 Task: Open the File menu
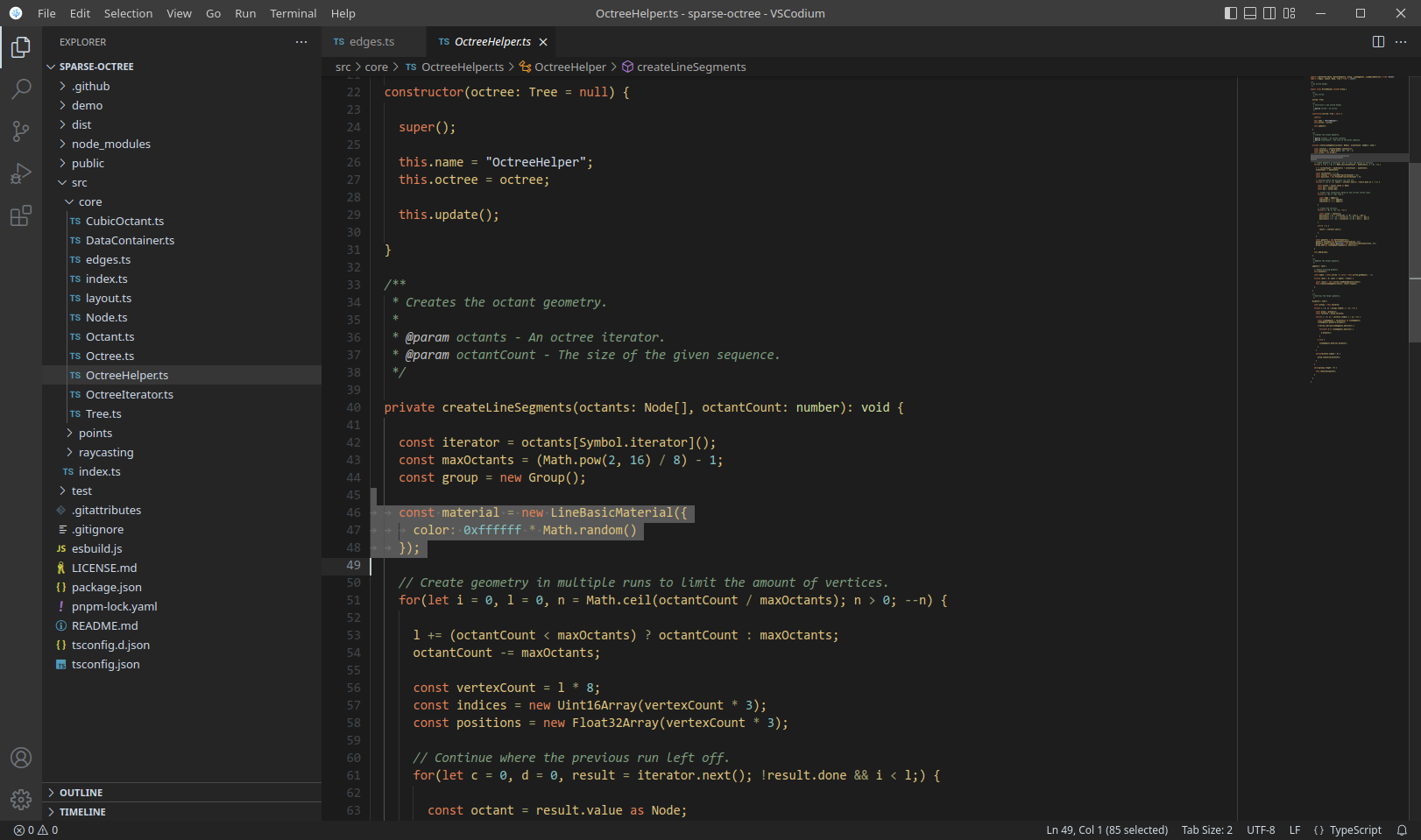pyautogui.click(x=47, y=13)
